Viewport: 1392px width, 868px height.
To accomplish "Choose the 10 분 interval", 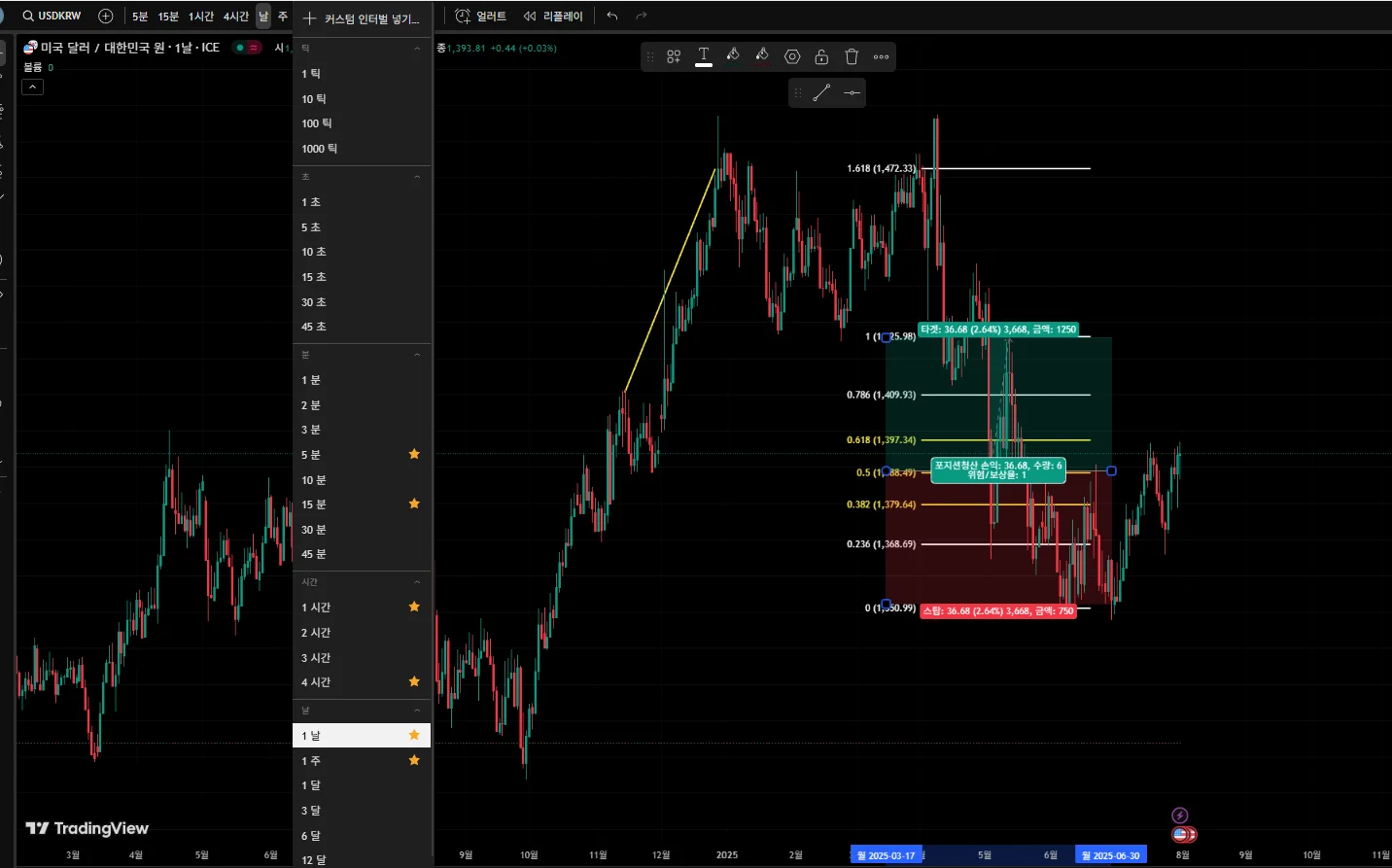I will tap(362, 480).
